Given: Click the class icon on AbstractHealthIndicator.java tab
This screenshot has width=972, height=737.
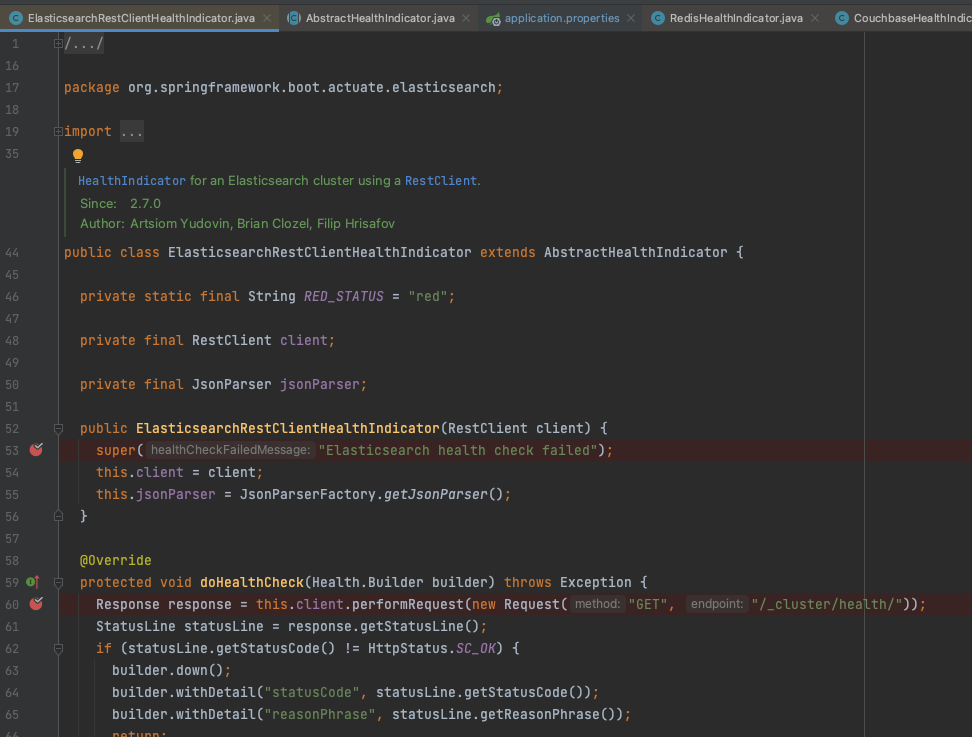Looking at the screenshot, I should tap(293, 18).
